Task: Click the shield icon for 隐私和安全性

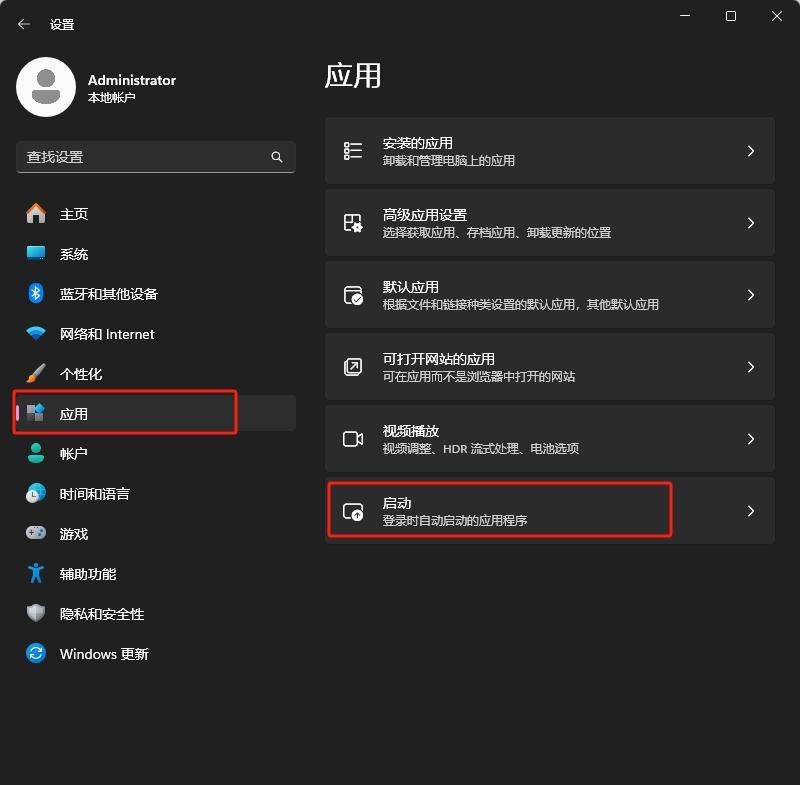Action: pyautogui.click(x=36, y=614)
